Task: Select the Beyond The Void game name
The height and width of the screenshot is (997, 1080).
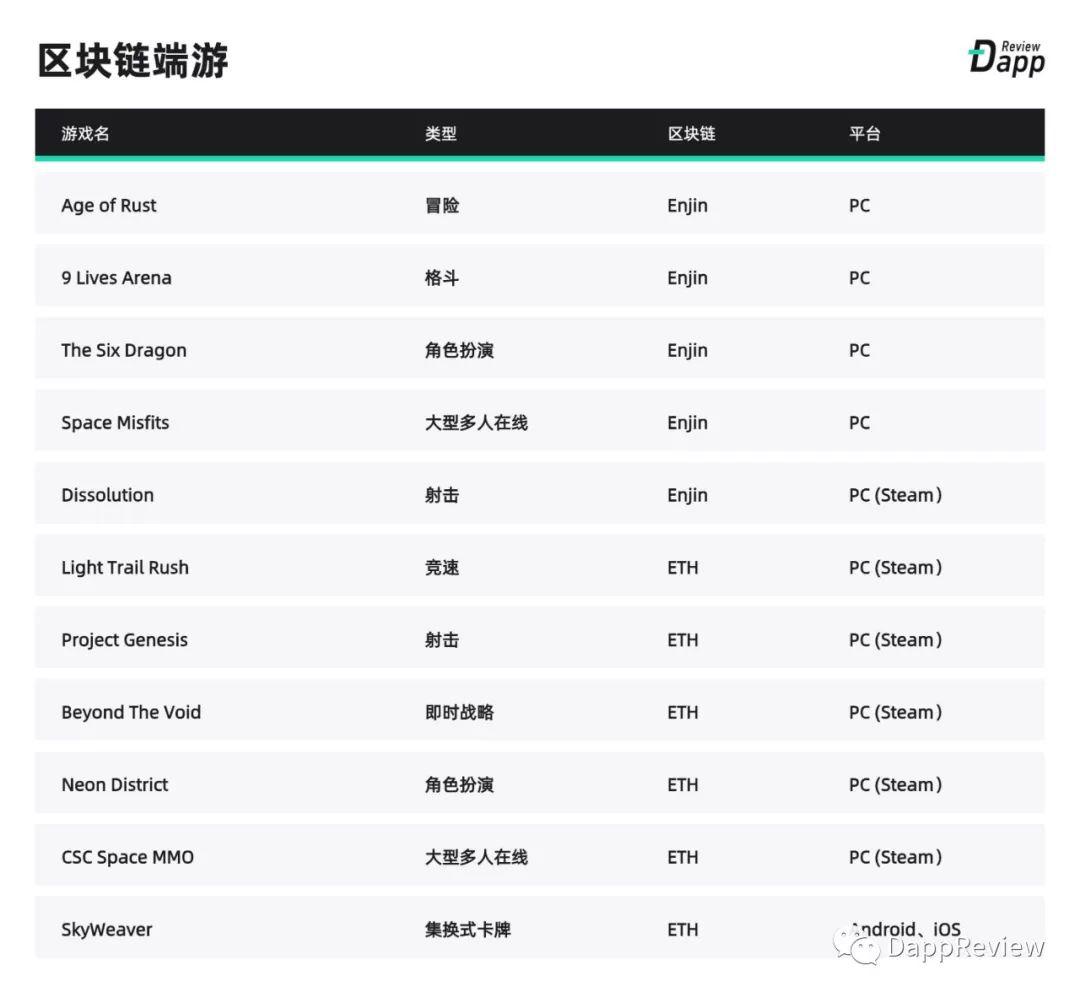Action: point(131,712)
